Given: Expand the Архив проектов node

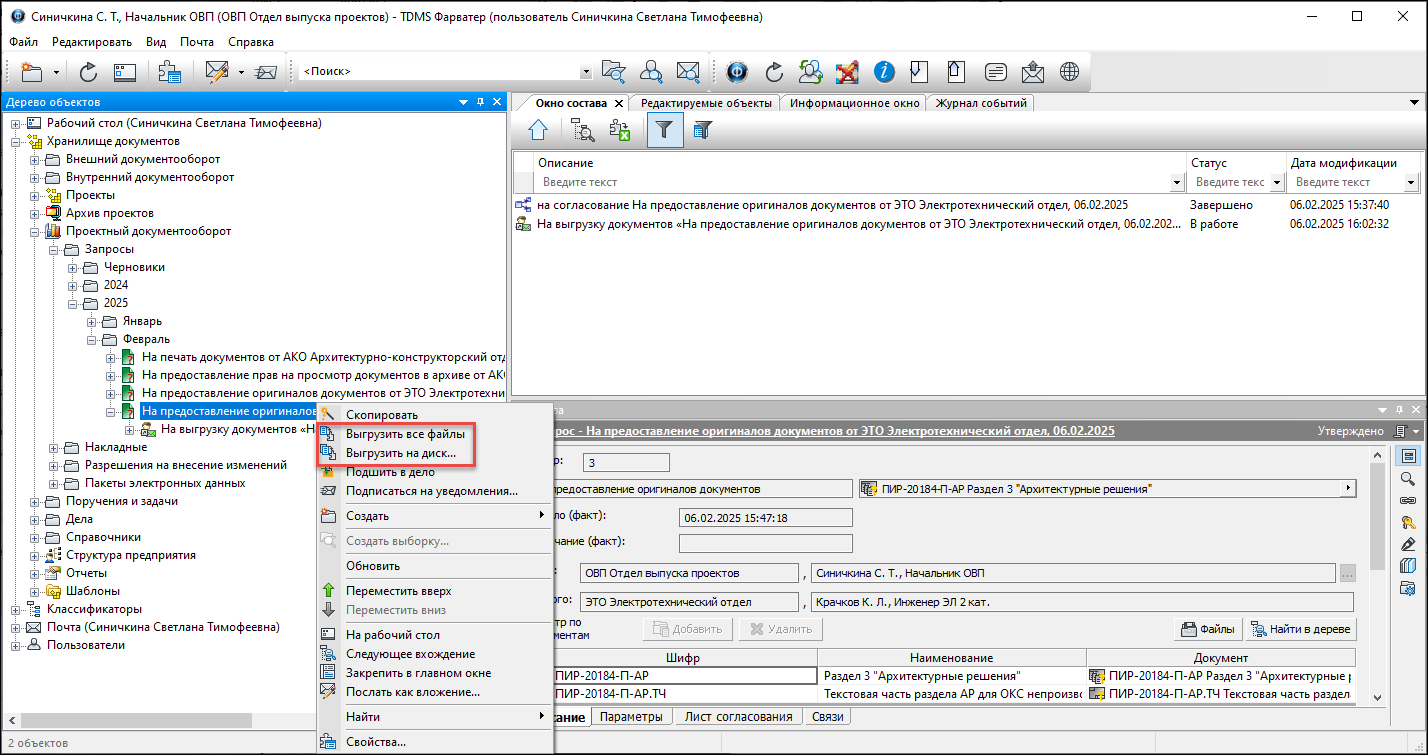Looking at the screenshot, I should click(x=34, y=213).
